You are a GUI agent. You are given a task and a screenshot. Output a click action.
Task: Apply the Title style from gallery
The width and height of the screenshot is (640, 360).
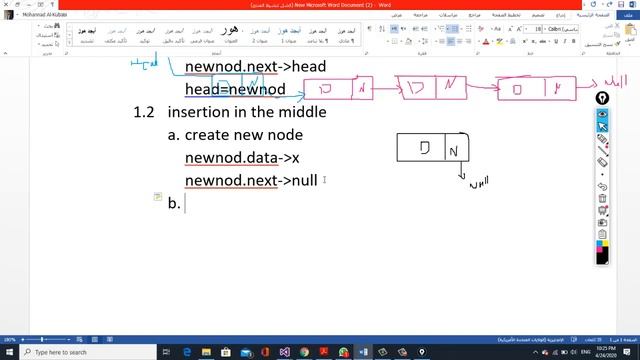coord(231,35)
